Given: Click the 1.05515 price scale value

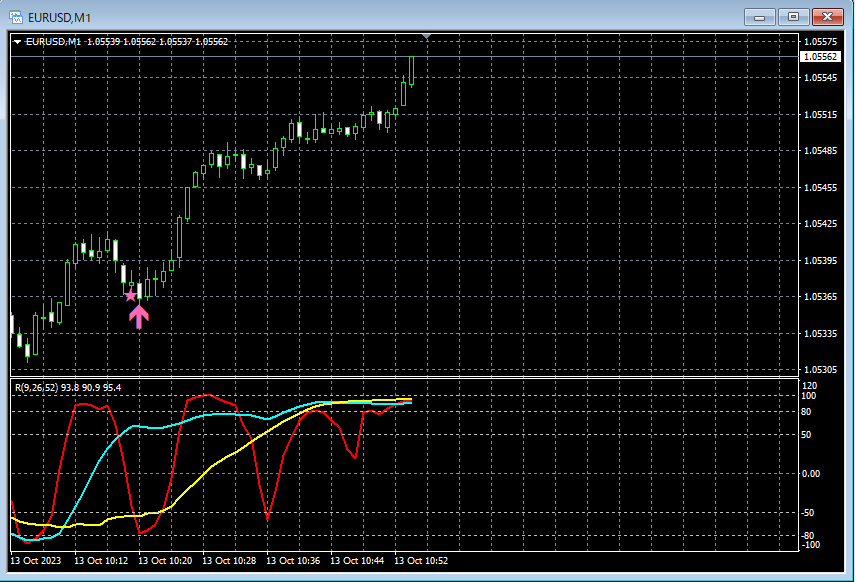Looking at the screenshot, I should click(x=821, y=115).
